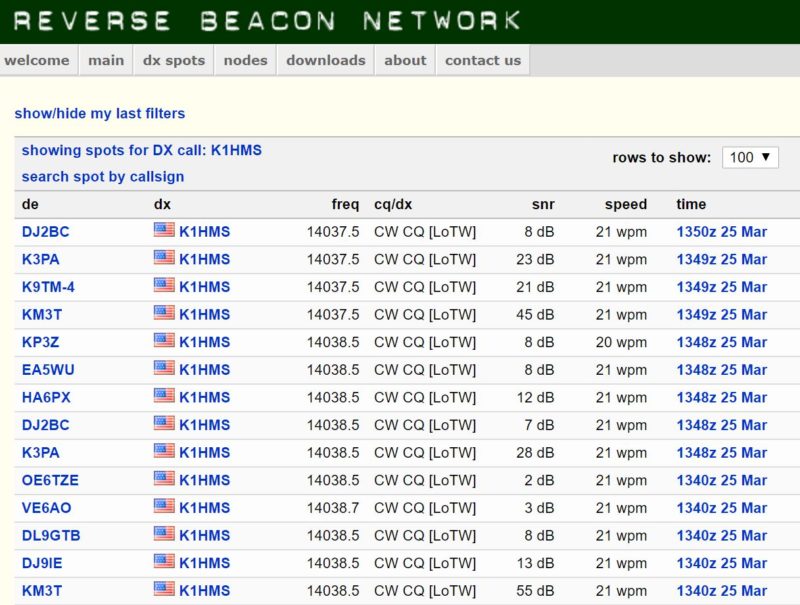Open spotter KM3T in the 45 dB row
The height and width of the screenshot is (605, 800).
pyautogui.click(x=42, y=315)
